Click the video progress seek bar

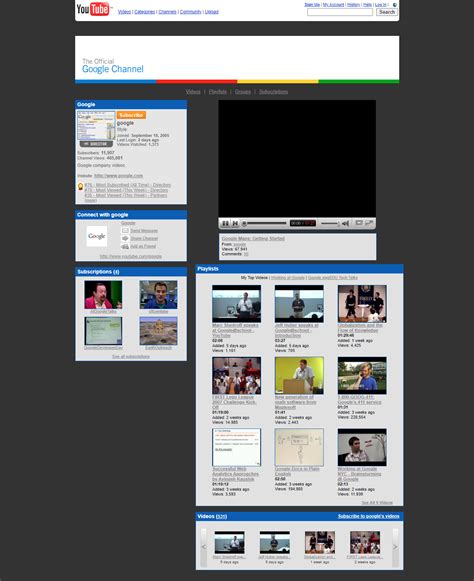coord(265,223)
